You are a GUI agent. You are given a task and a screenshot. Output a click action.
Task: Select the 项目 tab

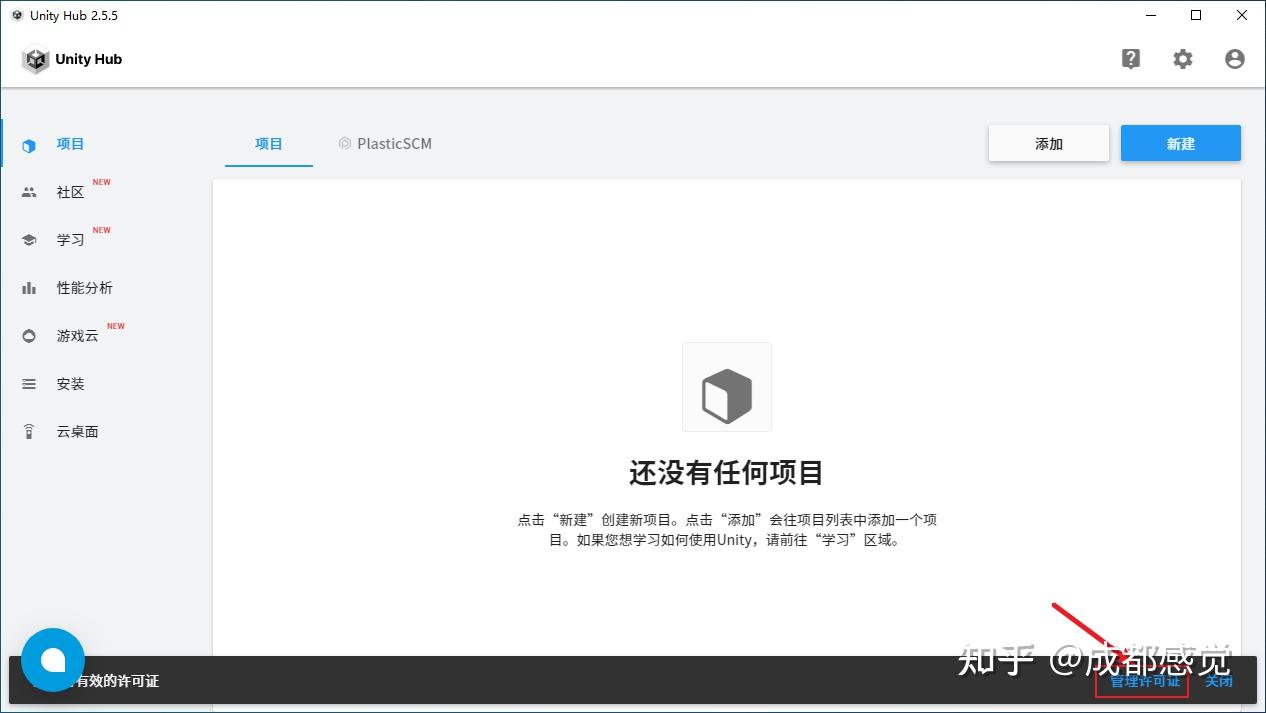point(268,143)
